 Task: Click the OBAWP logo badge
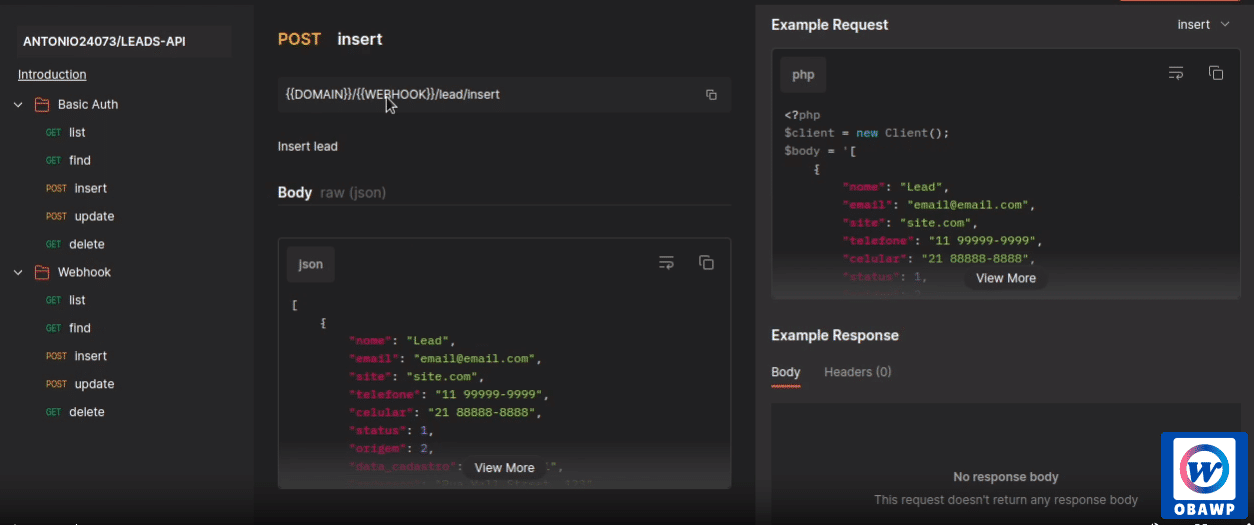coord(1204,476)
